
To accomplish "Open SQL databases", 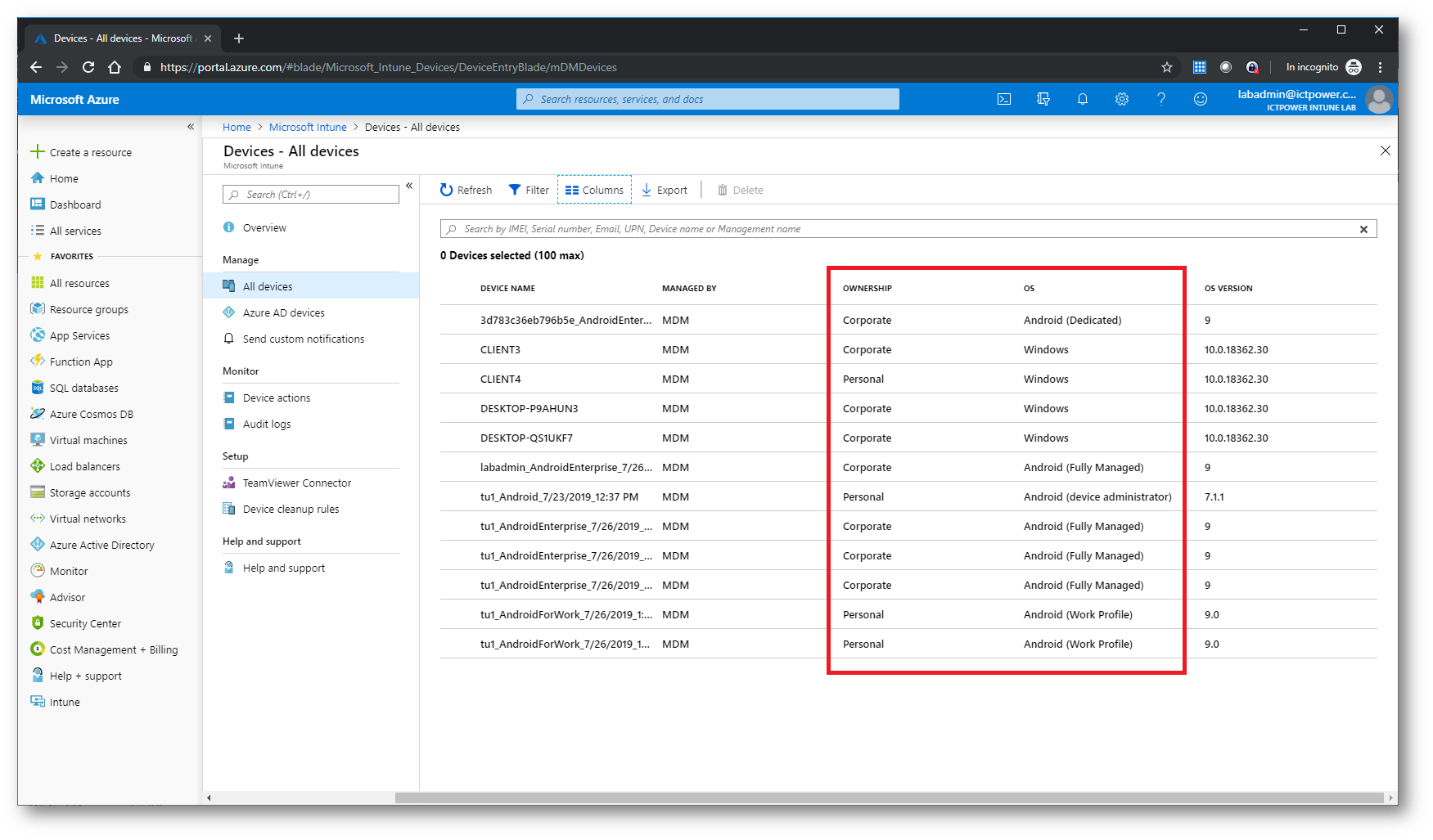I will [74, 388].
